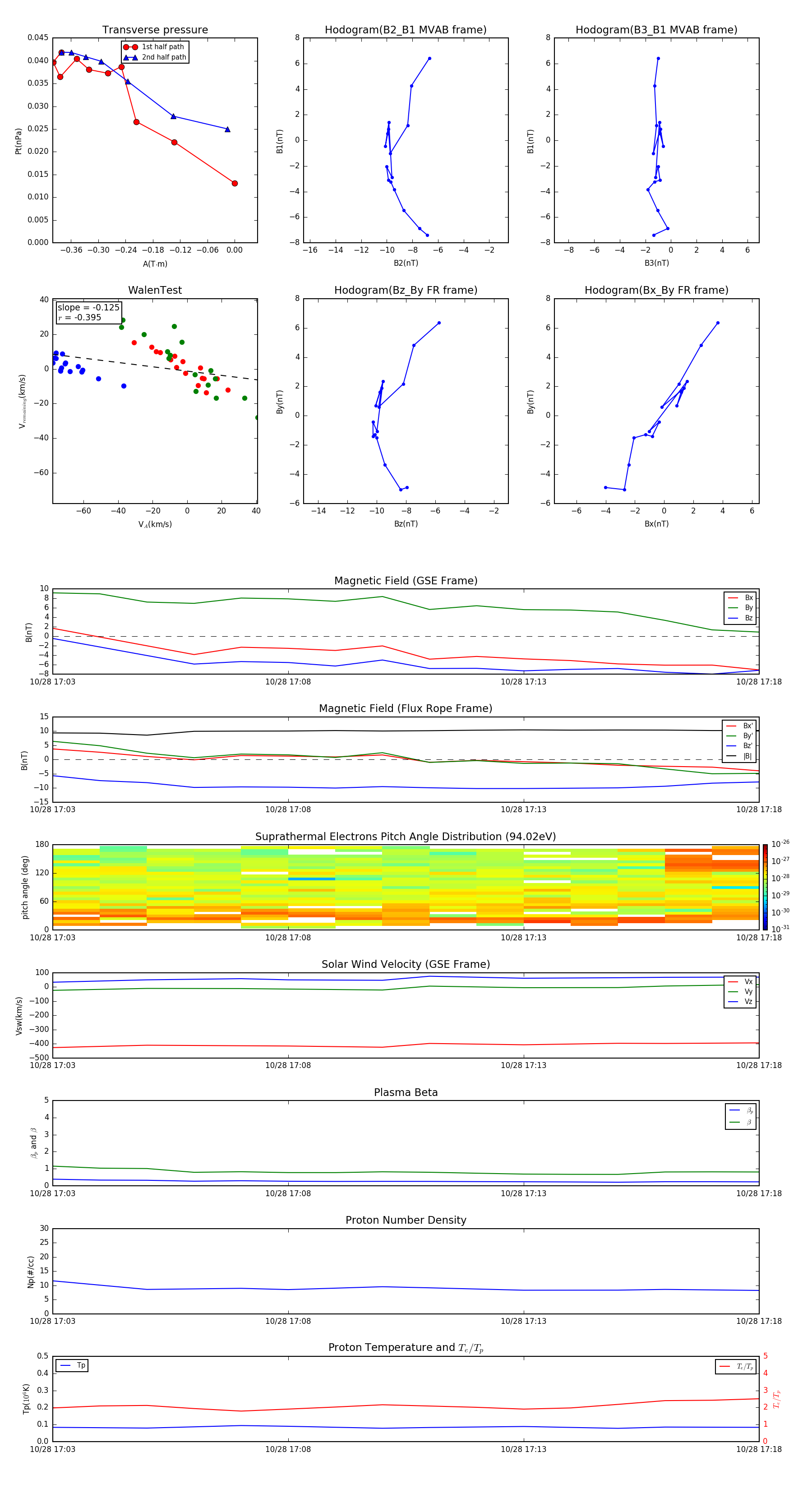Click 'pitch angle (deg)' axis label
Image resolution: width=812 pixels, height=1489 pixels.
[x=25, y=887]
